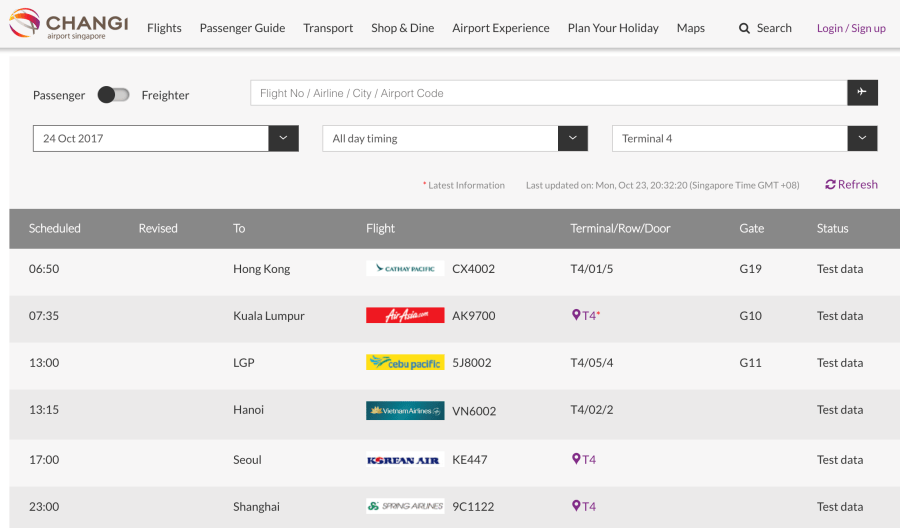Click the AirAsia airline logo
The image size is (900, 528).
[x=405, y=316]
